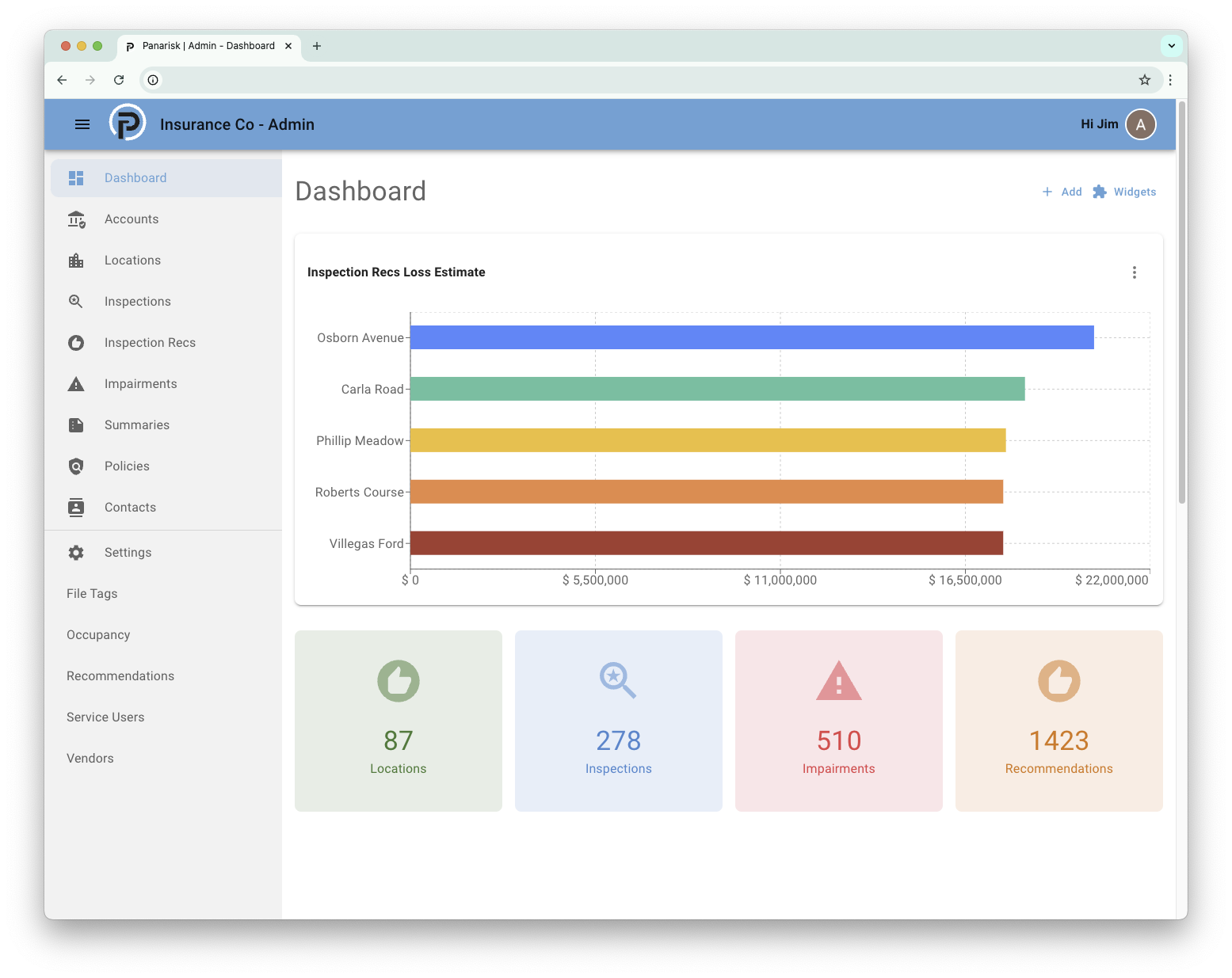Click the Carla Road green bar

pos(718,389)
